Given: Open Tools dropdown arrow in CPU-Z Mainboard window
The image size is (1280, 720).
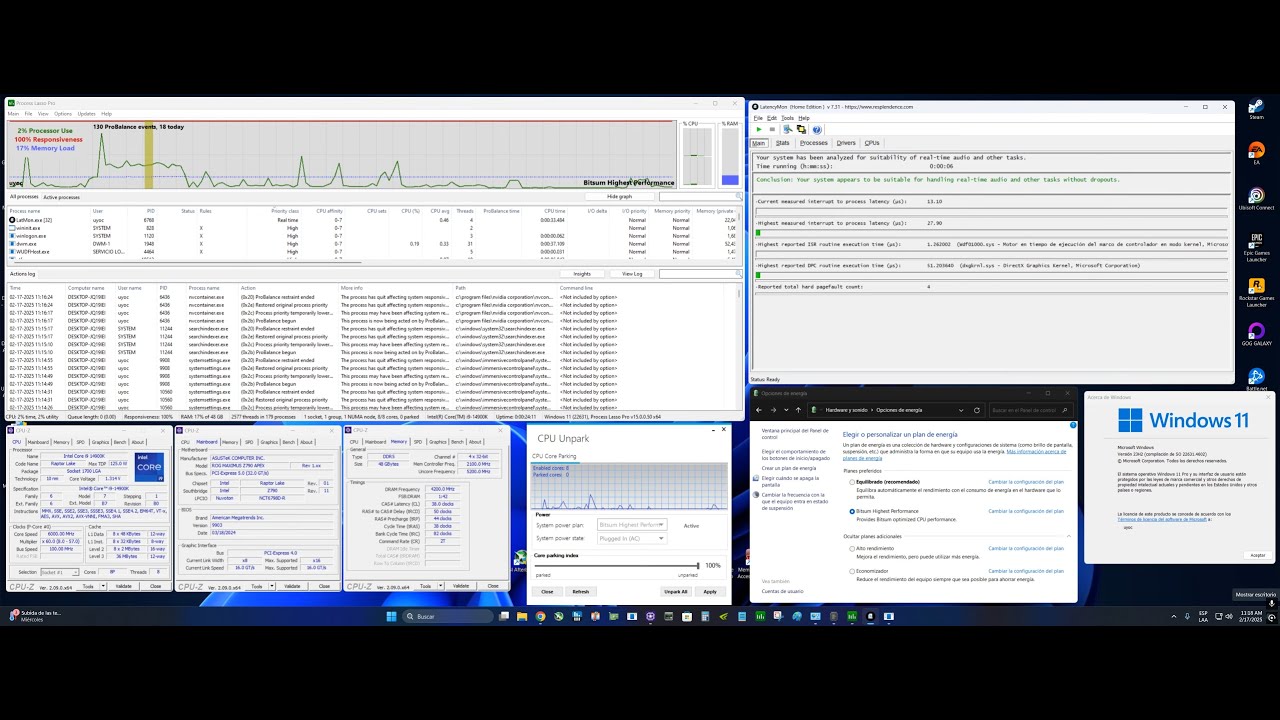Looking at the screenshot, I should [272, 586].
